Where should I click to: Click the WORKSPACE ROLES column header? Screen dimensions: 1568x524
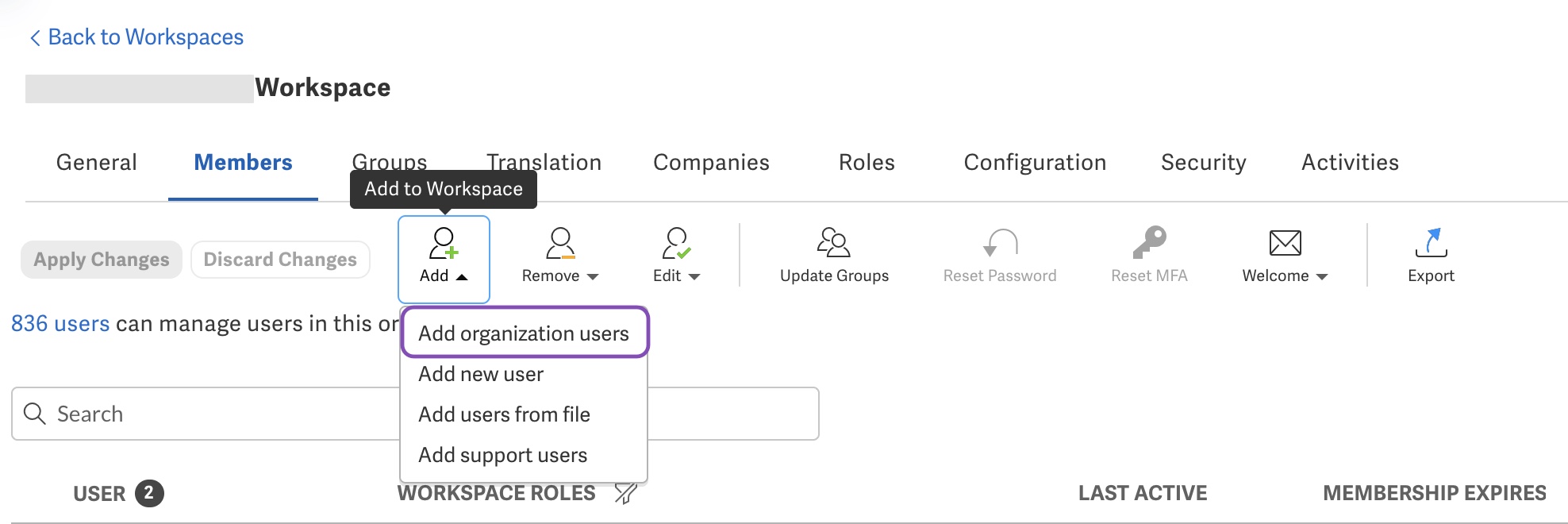[496, 493]
